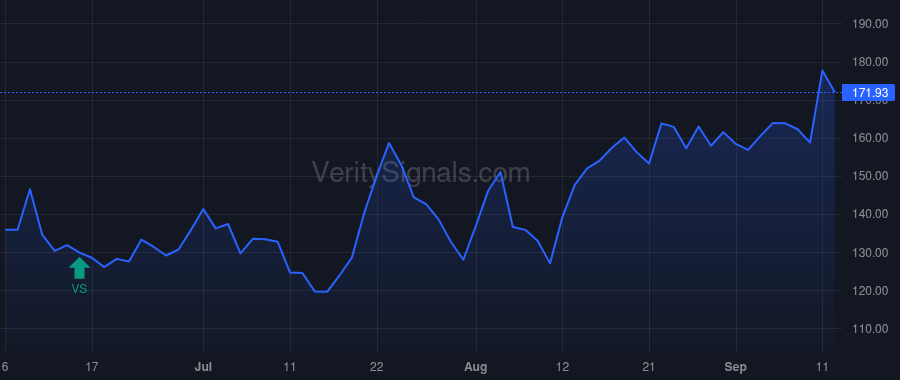Click the Jul date label on time axis
Image resolution: width=900 pixels, height=380 pixels.
[x=203, y=367]
